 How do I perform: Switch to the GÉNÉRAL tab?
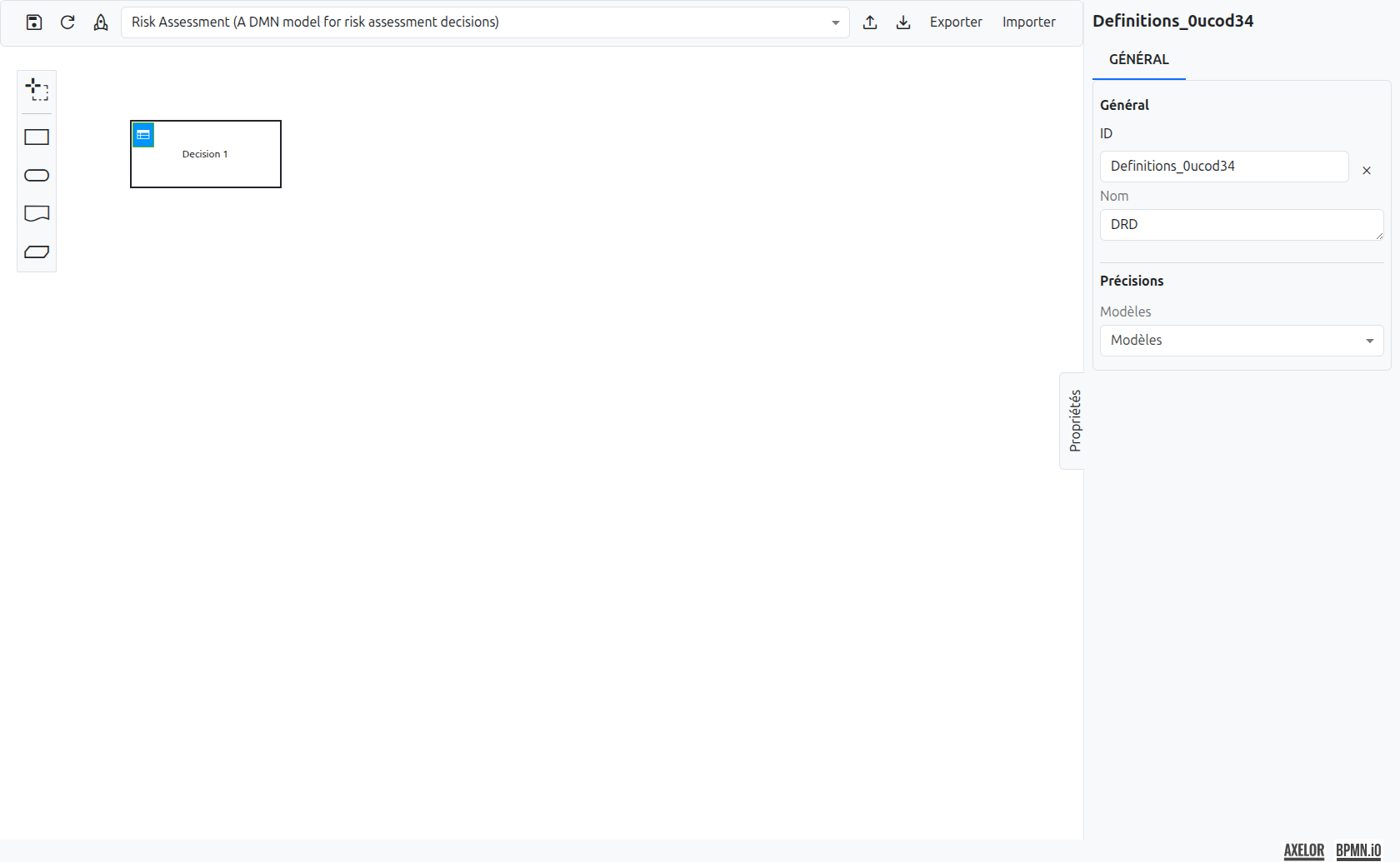tap(1138, 59)
